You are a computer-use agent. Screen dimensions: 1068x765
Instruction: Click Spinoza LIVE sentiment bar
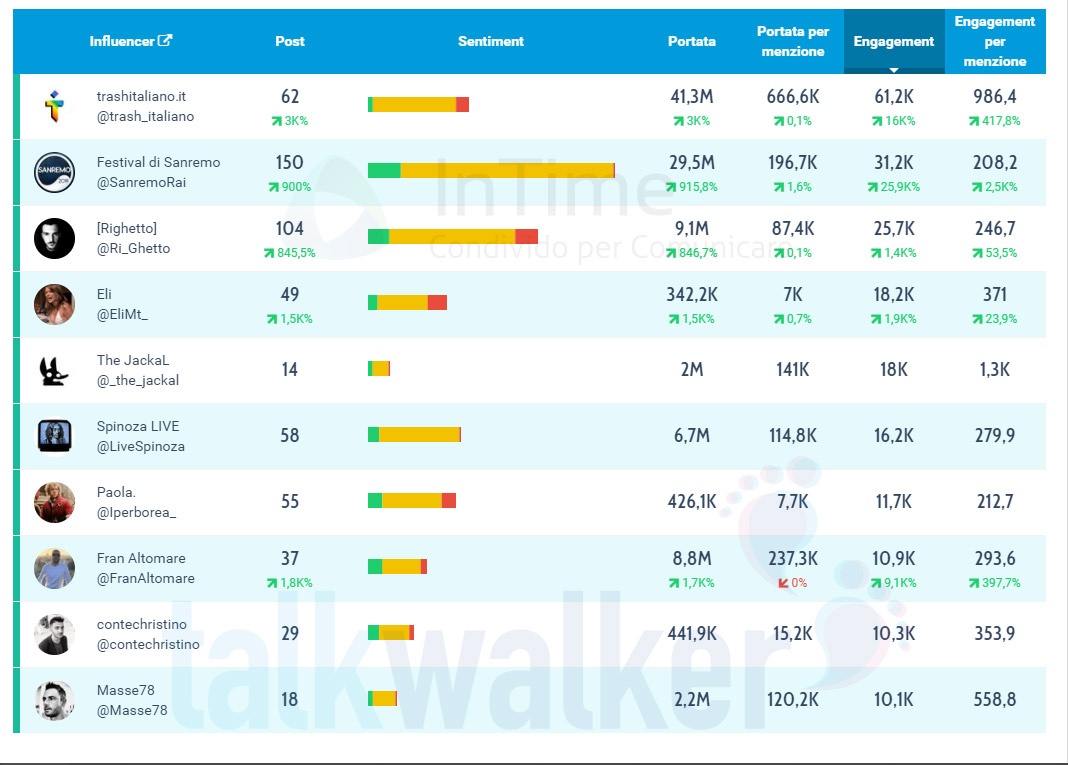tap(414, 435)
